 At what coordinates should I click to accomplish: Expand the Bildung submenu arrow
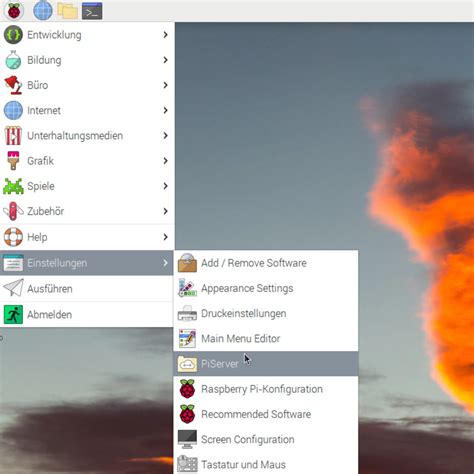coord(166,60)
